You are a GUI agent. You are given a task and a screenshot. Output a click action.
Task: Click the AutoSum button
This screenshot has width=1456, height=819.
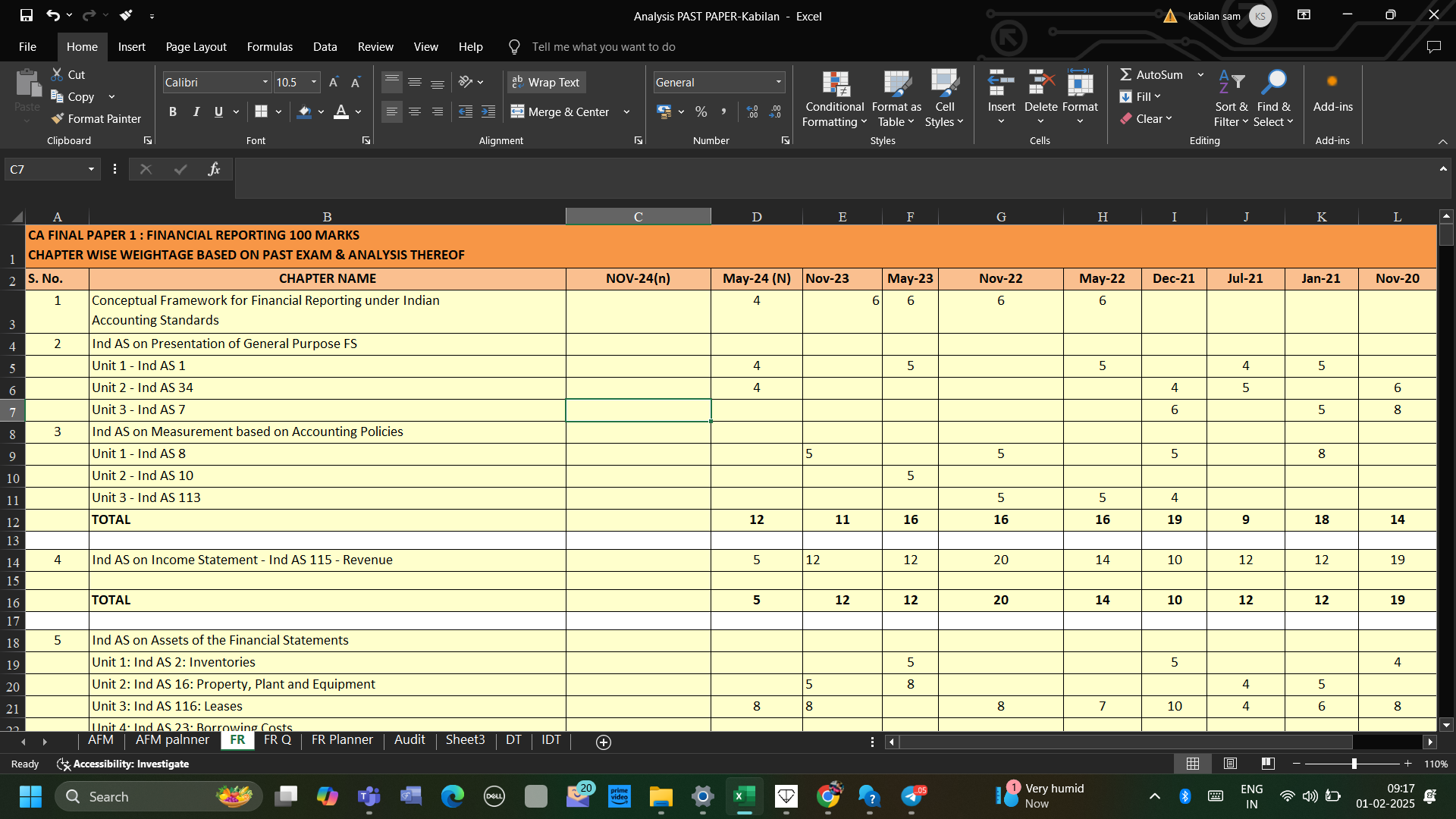(1150, 74)
